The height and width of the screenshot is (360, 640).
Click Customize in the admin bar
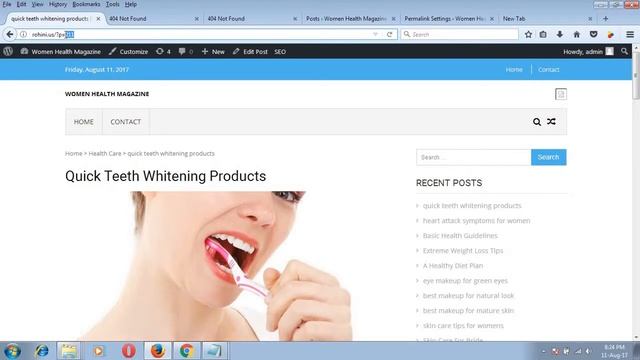[128, 51]
